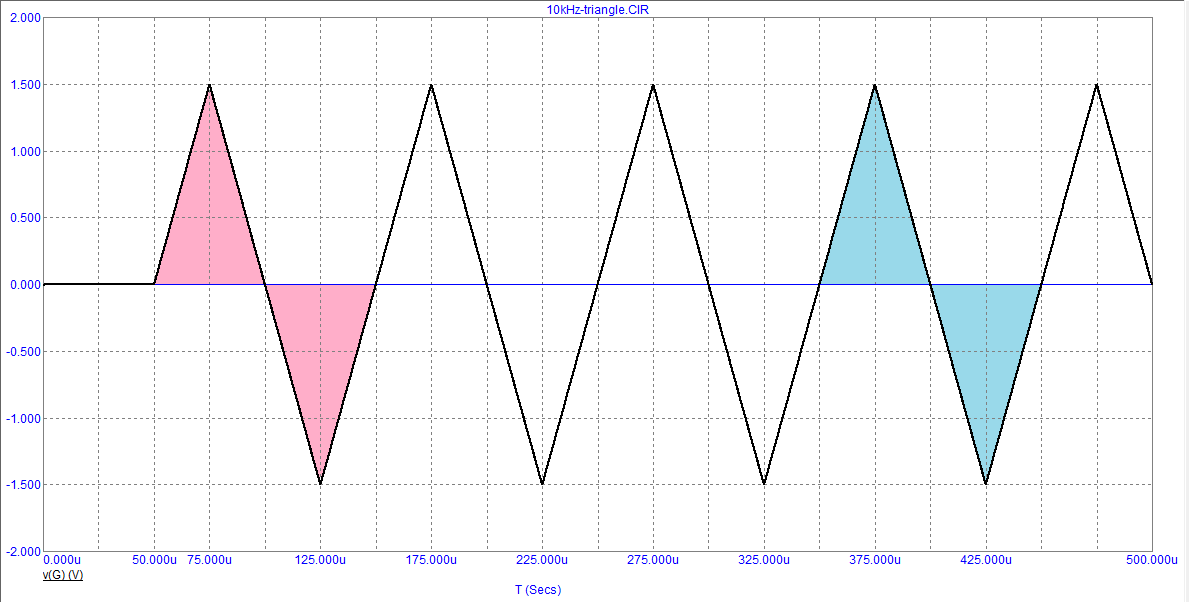Click the plot title 10kHz-triangle.CIR
1189x602 pixels.
[x=598, y=10]
